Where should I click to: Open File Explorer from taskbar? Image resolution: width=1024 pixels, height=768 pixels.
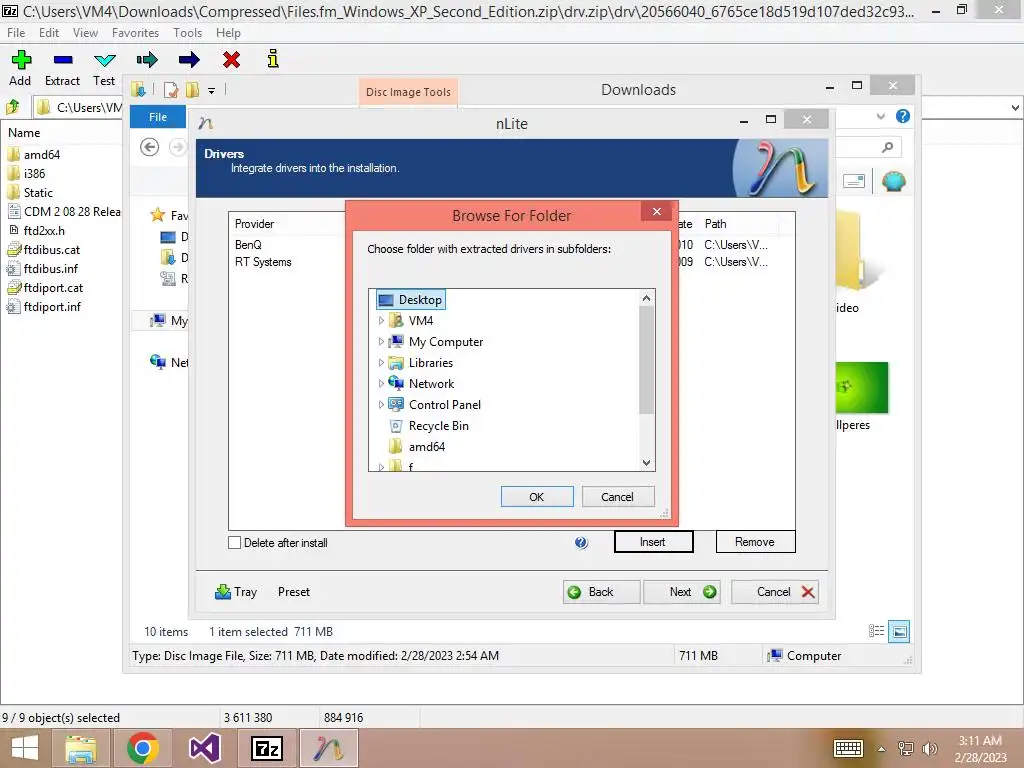pos(80,748)
